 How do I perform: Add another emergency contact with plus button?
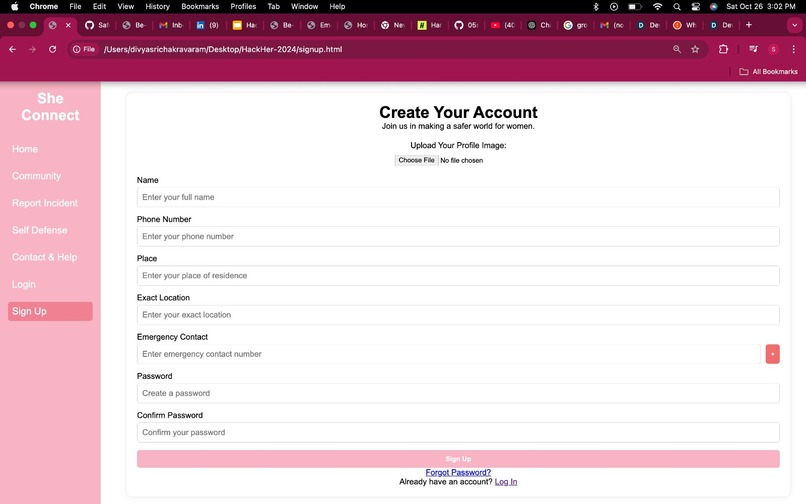[x=773, y=354]
